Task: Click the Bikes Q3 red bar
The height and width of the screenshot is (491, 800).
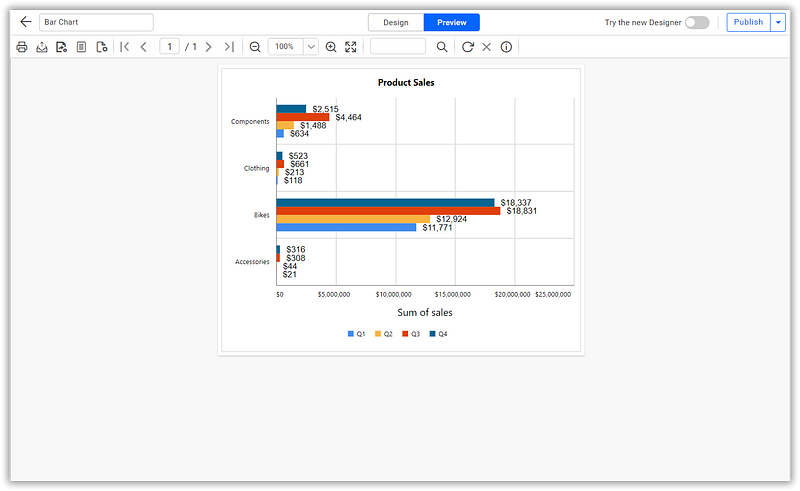Action: (388, 211)
